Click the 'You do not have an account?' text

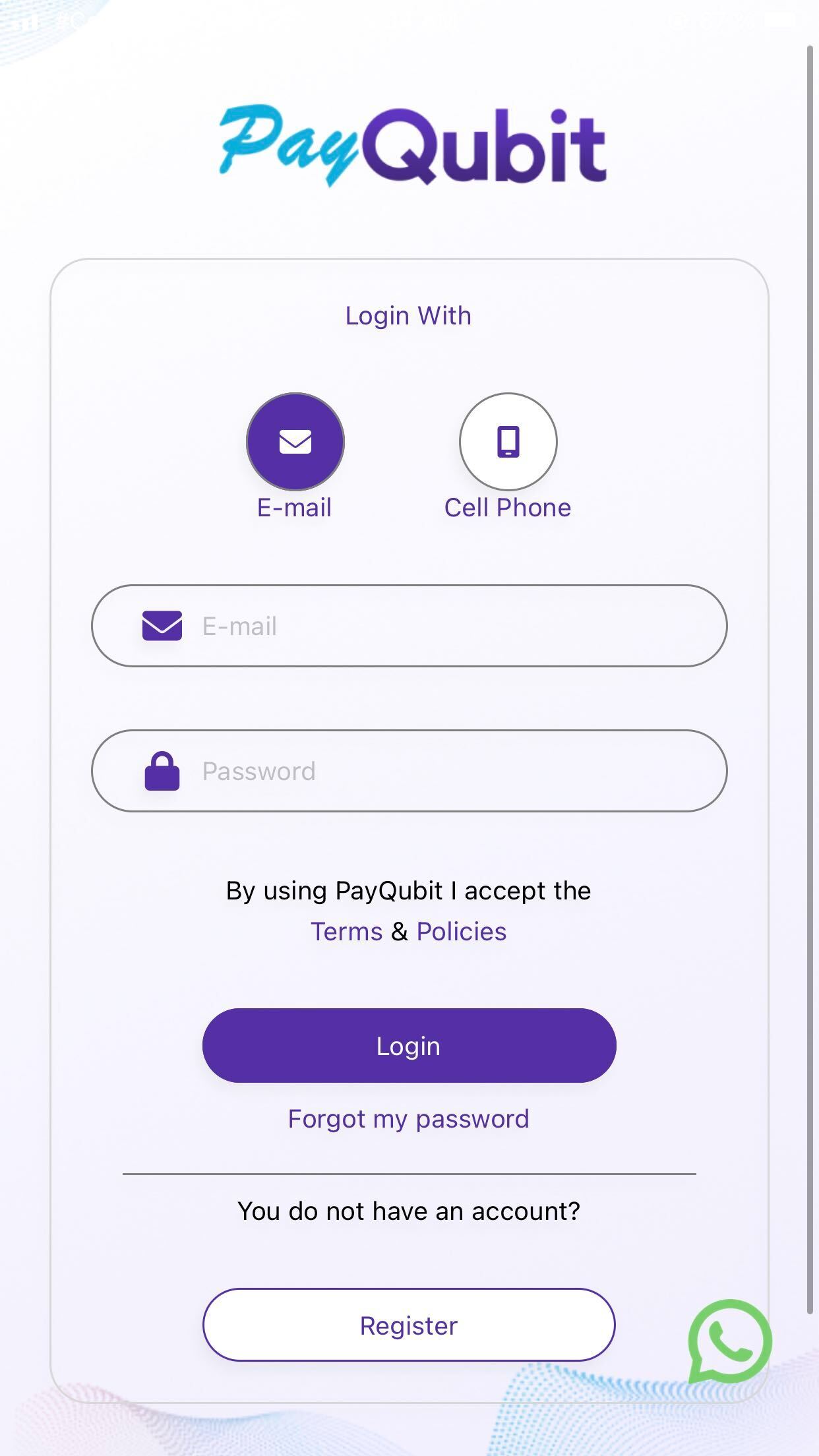tap(409, 1211)
